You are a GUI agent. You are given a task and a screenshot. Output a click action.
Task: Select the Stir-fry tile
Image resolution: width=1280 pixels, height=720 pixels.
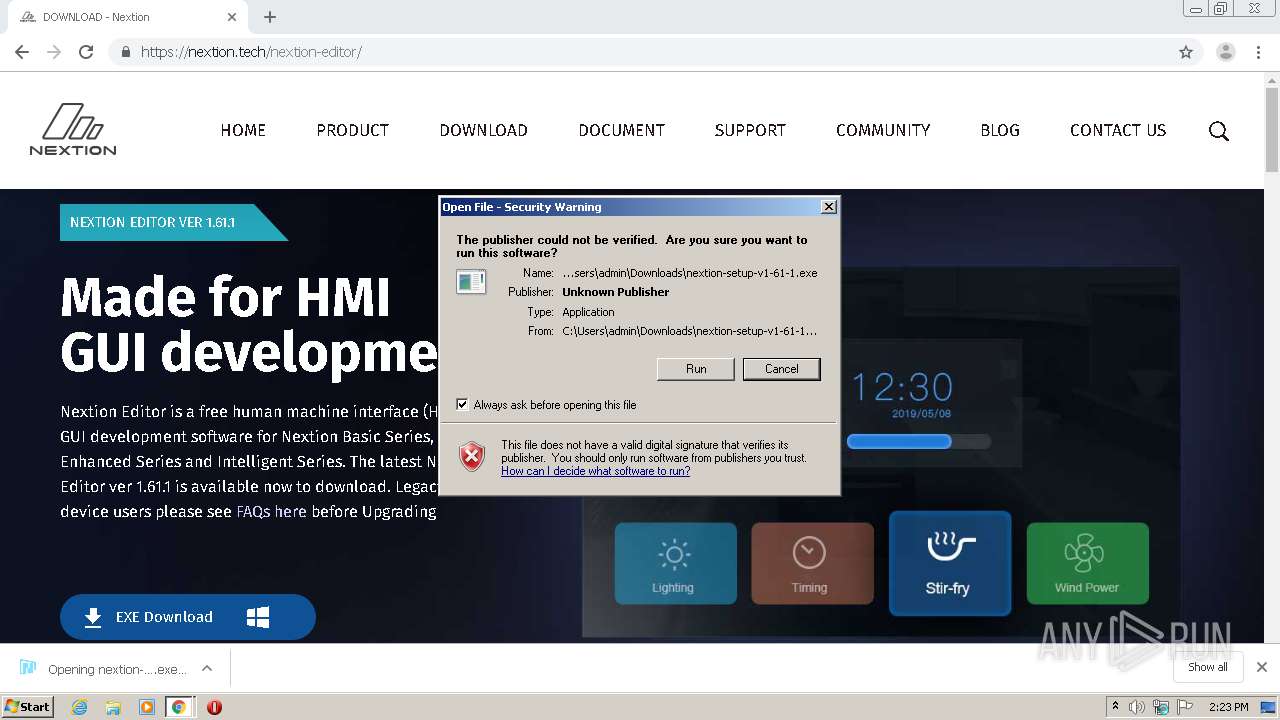pos(949,563)
